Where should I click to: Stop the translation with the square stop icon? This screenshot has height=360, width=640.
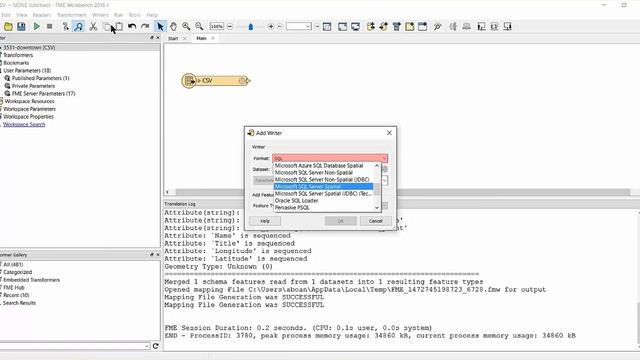[49, 27]
